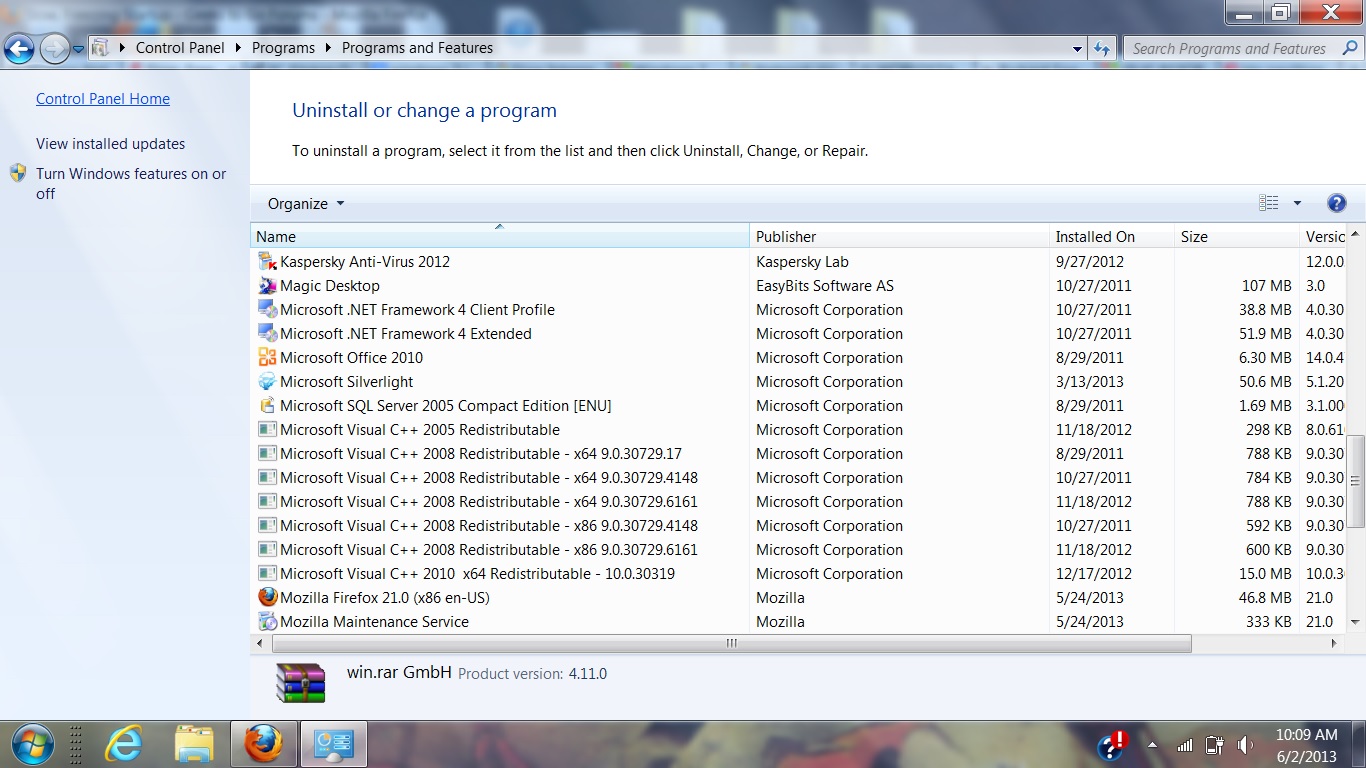
Task: Click the Visual C++ 2010 x64 Redistributable icon
Action: pyautogui.click(x=267, y=574)
